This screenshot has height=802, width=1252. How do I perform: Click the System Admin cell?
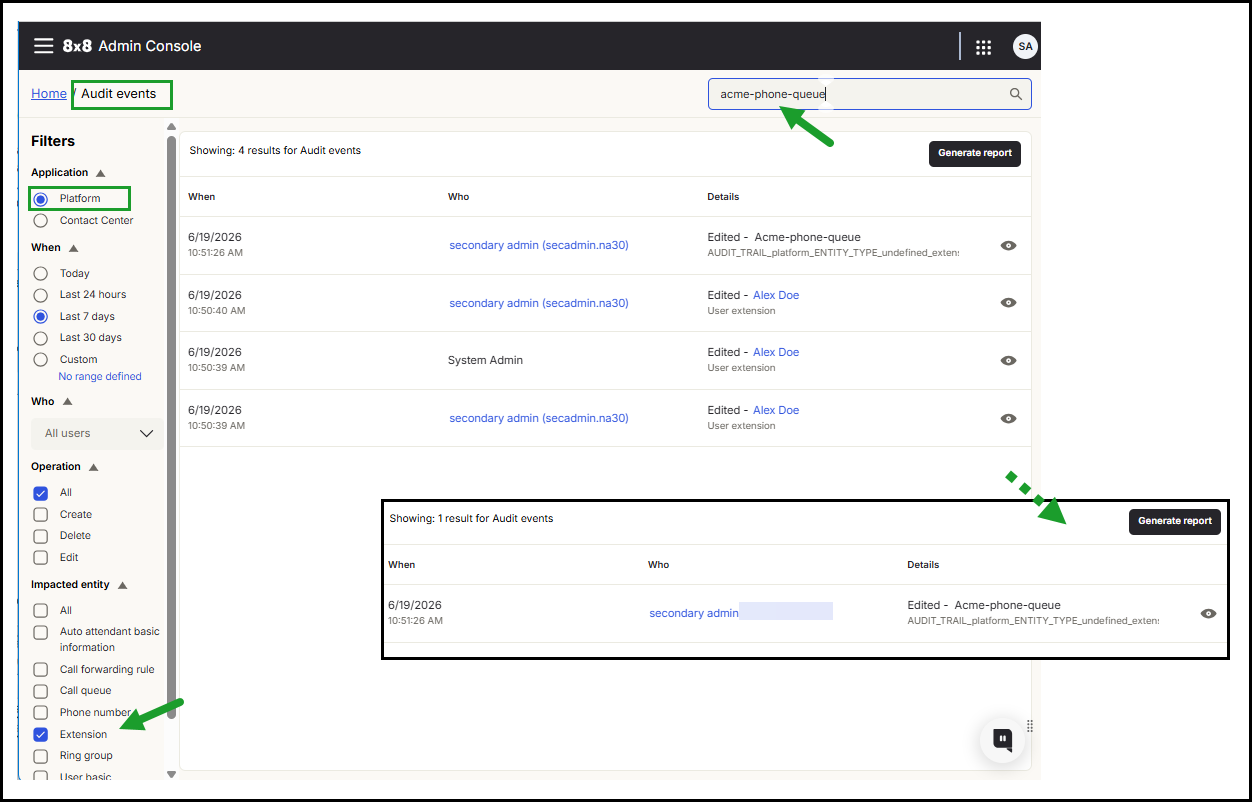click(x=486, y=360)
